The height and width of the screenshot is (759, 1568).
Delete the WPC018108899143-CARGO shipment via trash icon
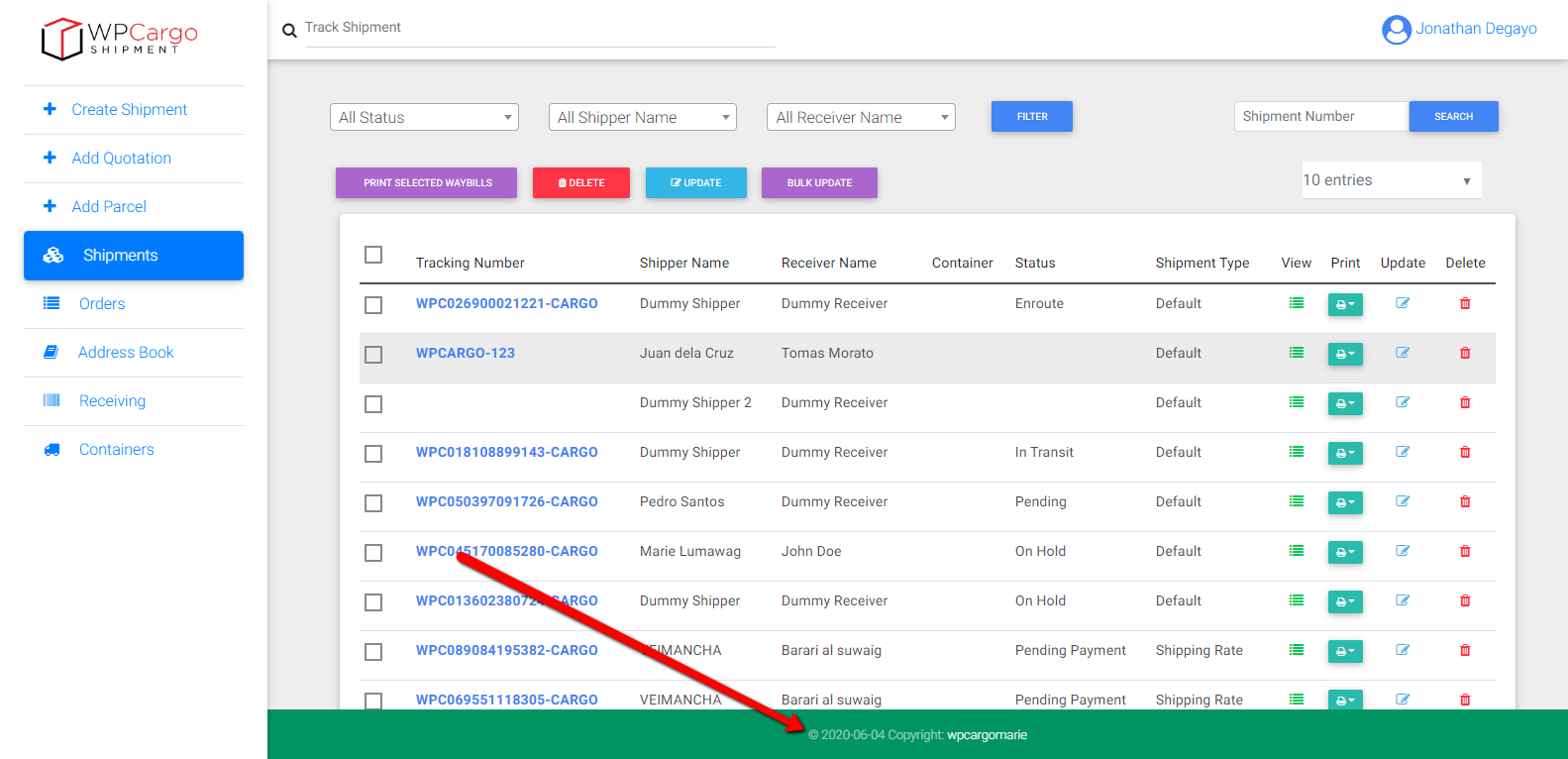pyautogui.click(x=1465, y=452)
